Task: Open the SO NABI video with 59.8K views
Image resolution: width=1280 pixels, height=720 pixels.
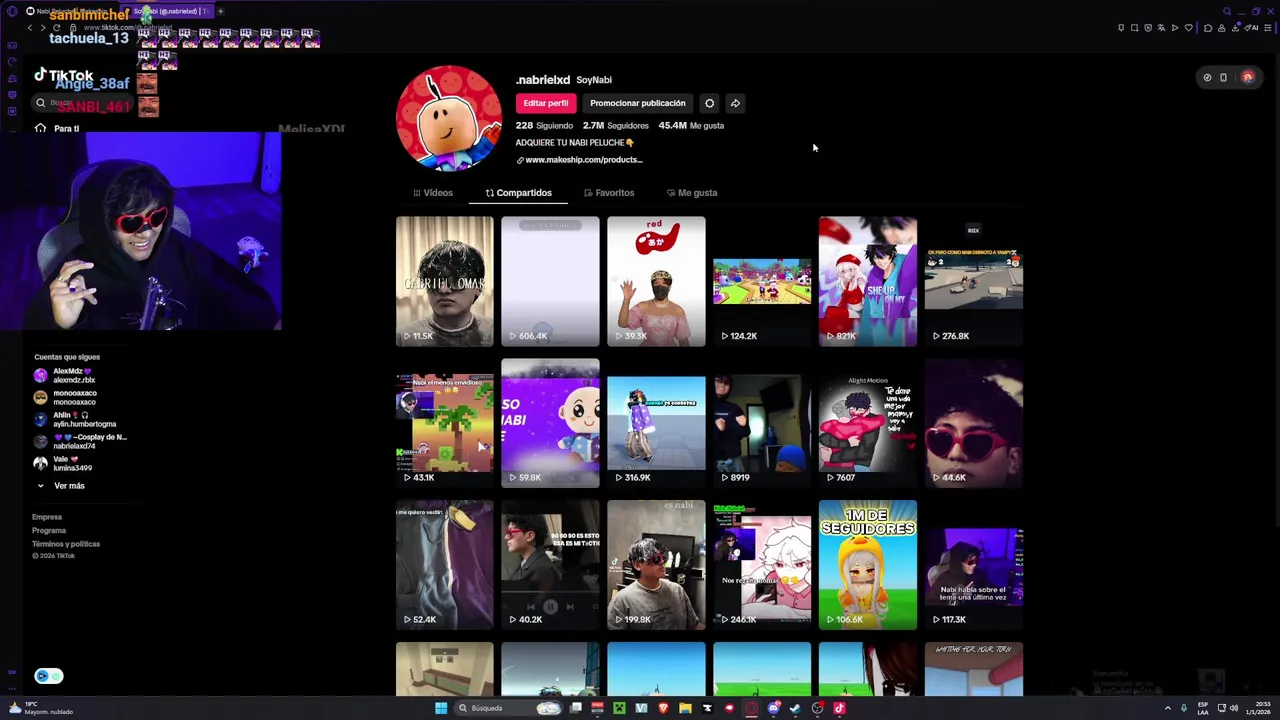Action: [550, 423]
